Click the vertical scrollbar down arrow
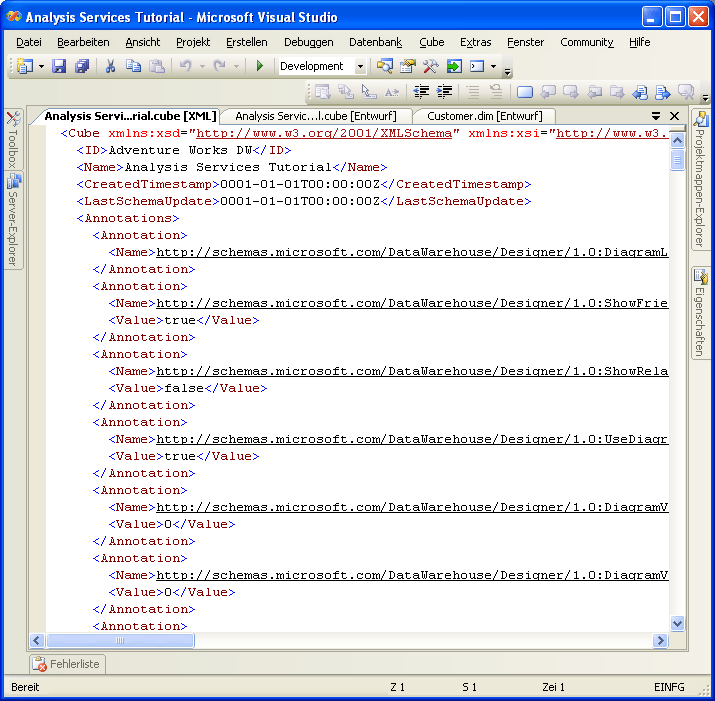715x701 pixels. [678, 623]
